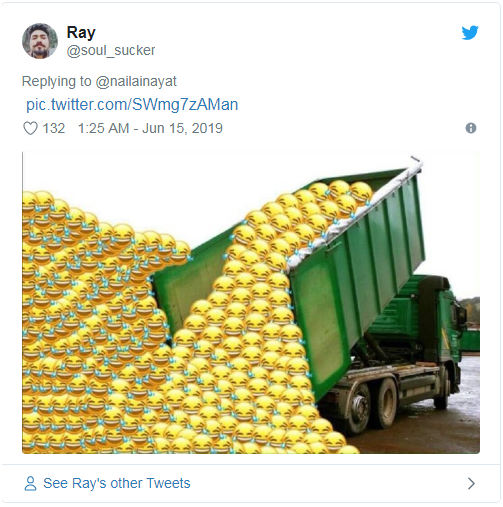Click the 132 likes count
Viewport: 503px width, 507px height.
click(x=54, y=128)
